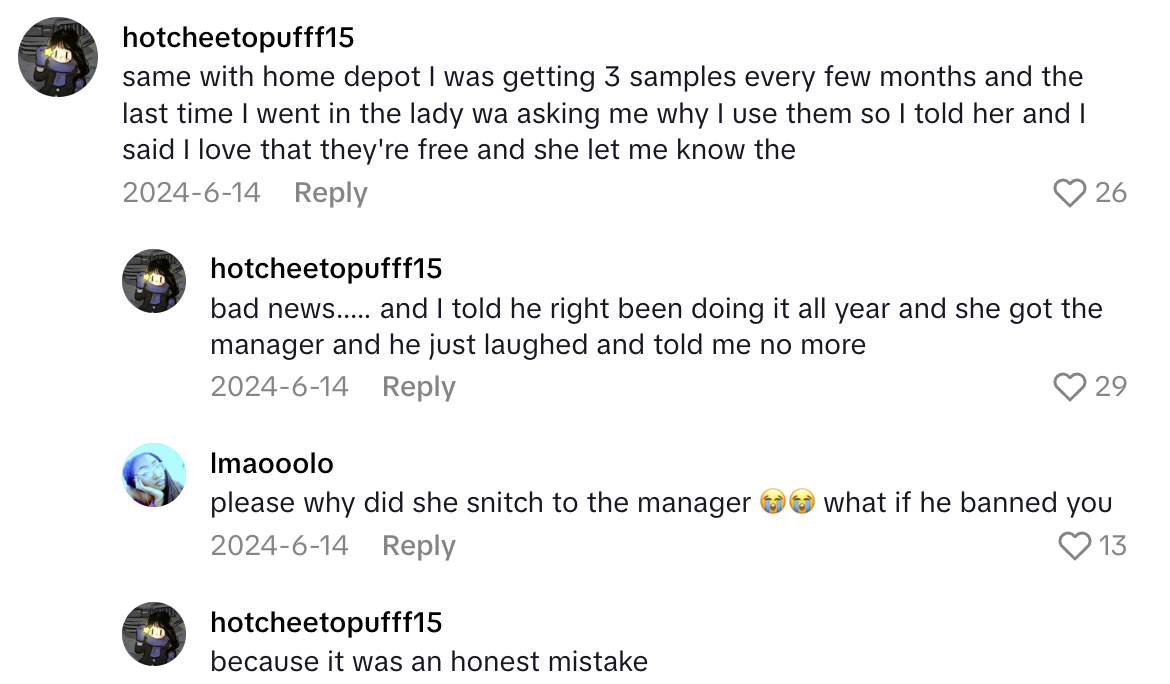The width and height of the screenshot is (1170, 684).
Task: Tap Reply on lmaooolo's comment
Action: (418, 545)
